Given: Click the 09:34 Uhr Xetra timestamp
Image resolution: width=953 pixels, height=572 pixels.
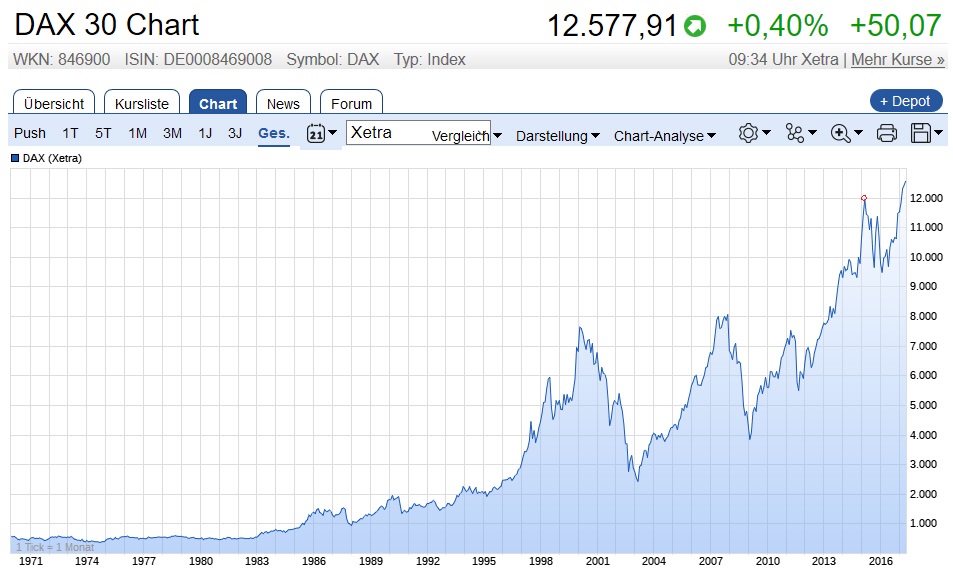Looking at the screenshot, I should pos(783,60).
